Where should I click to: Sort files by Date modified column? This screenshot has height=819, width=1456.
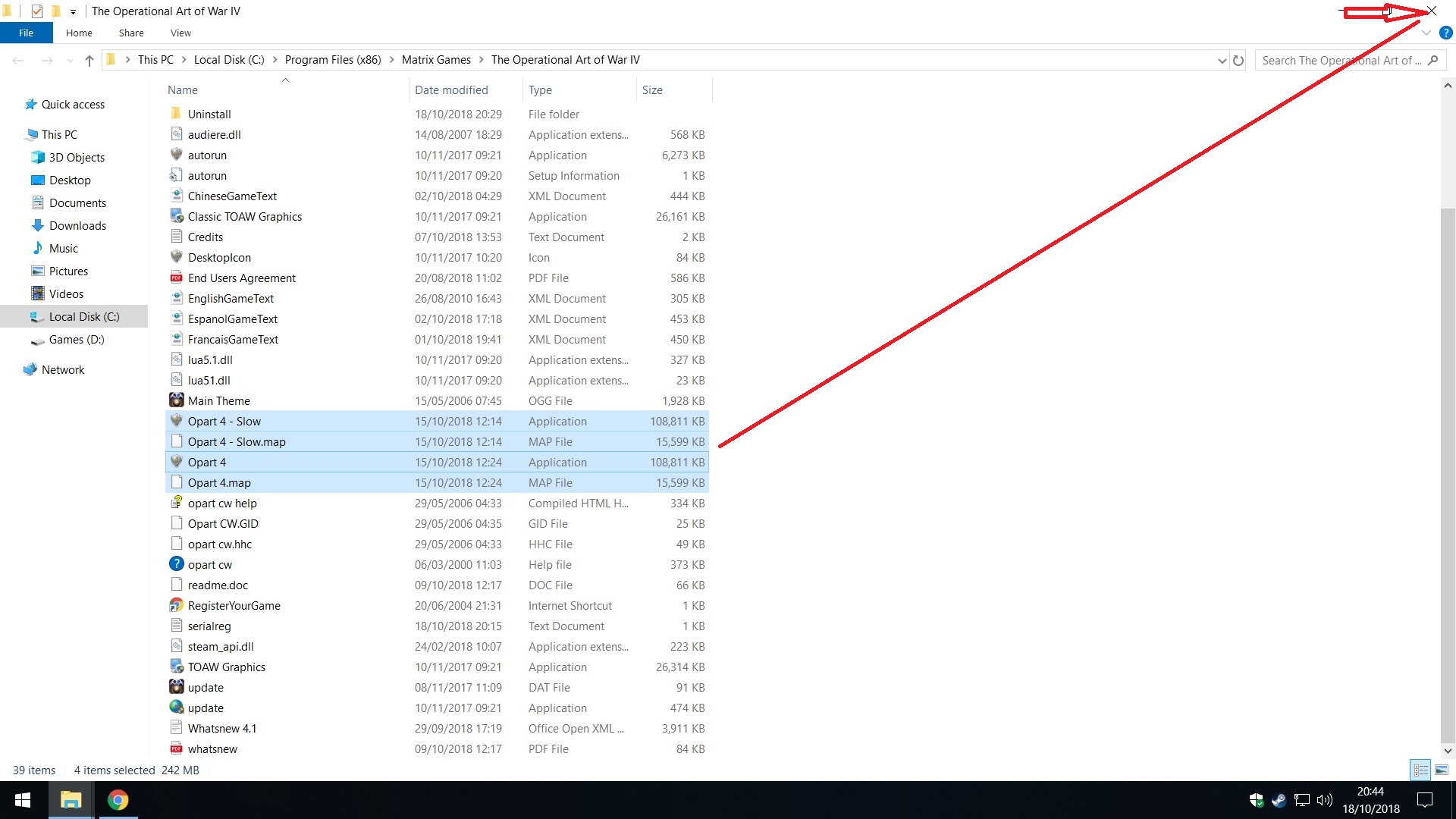click(x=451, y=89)
